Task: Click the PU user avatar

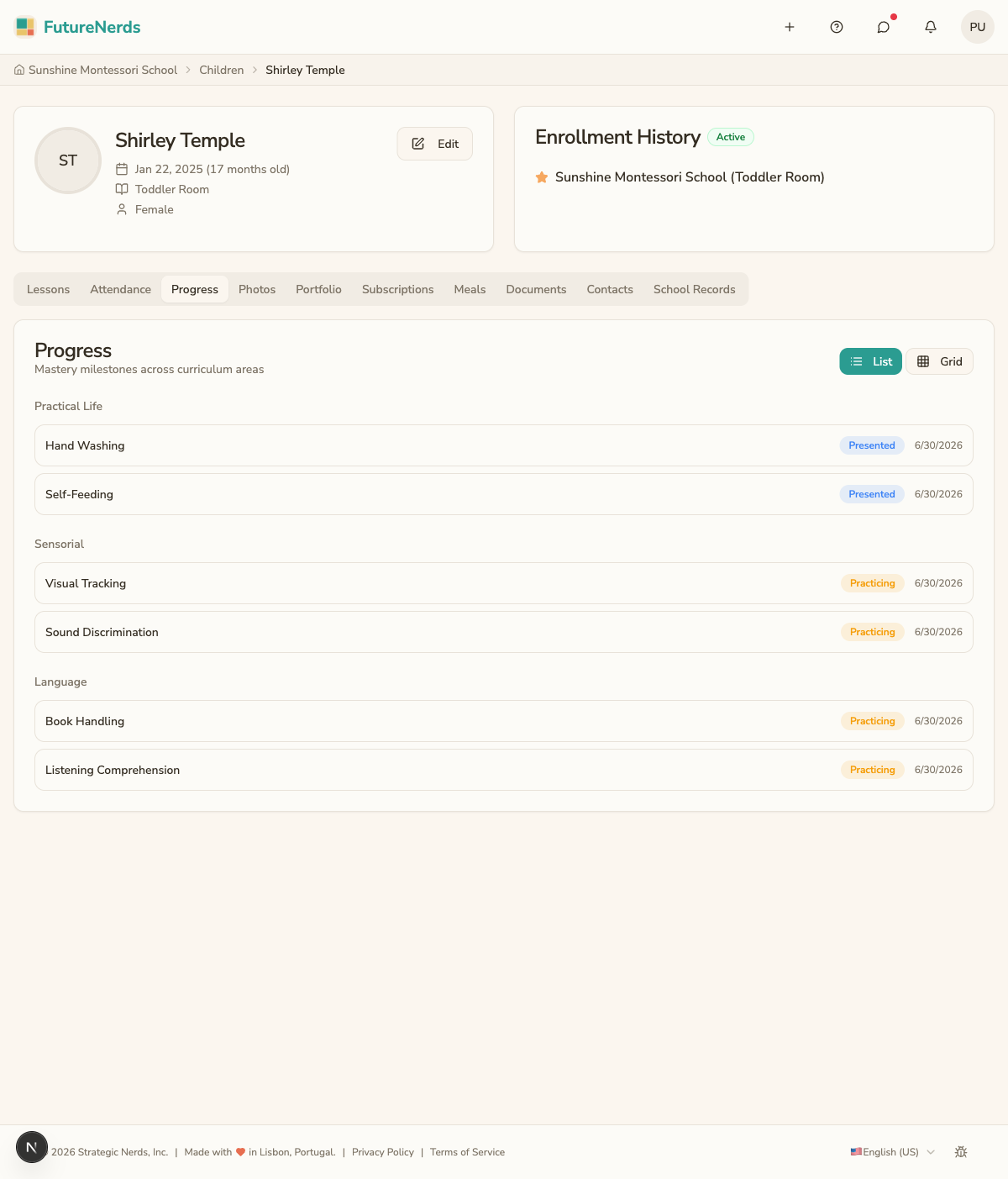Action: pyautogui.click(x=978, y=27)
